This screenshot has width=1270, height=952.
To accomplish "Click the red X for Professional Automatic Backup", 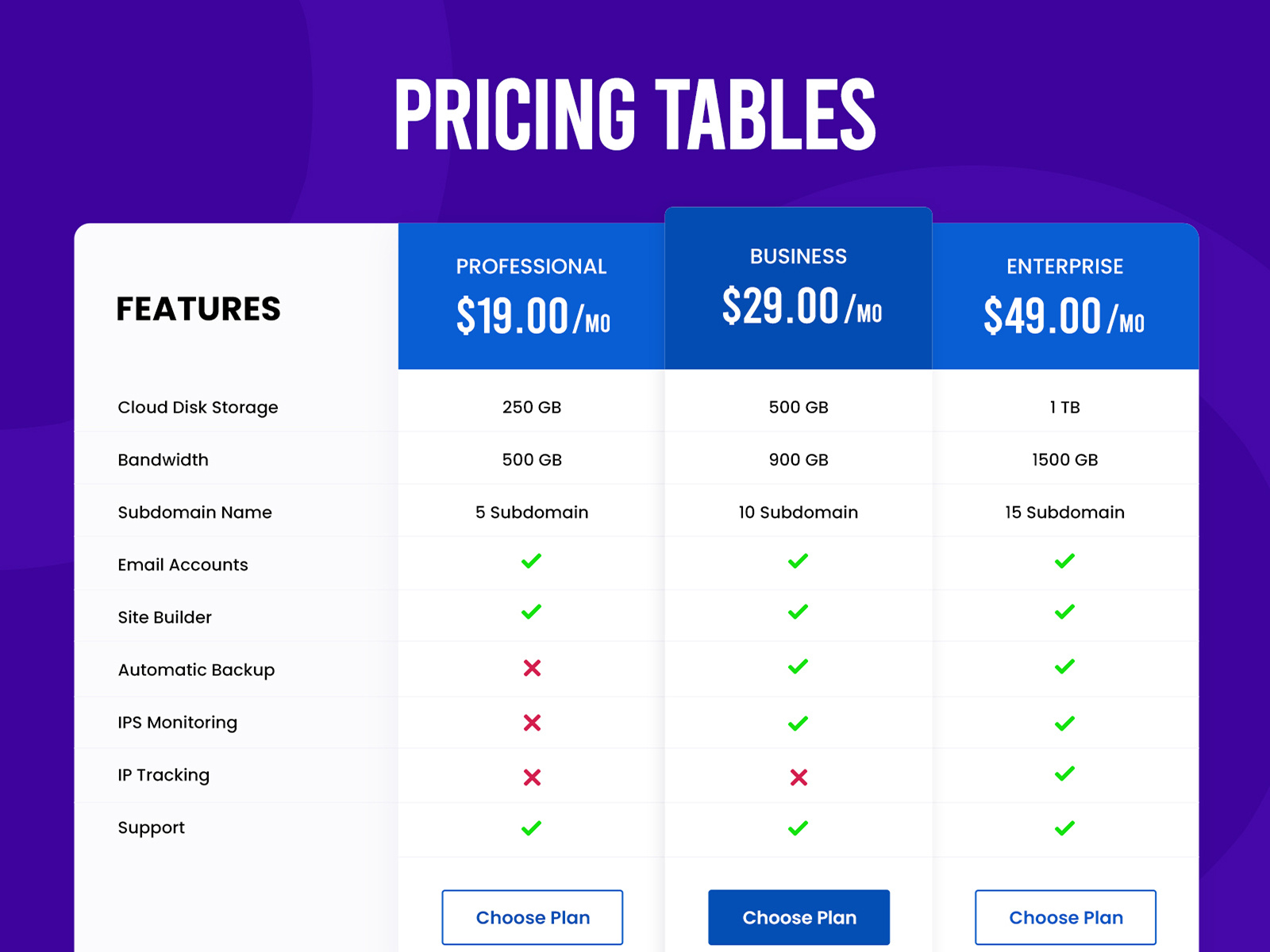I will tap(531, 669).
